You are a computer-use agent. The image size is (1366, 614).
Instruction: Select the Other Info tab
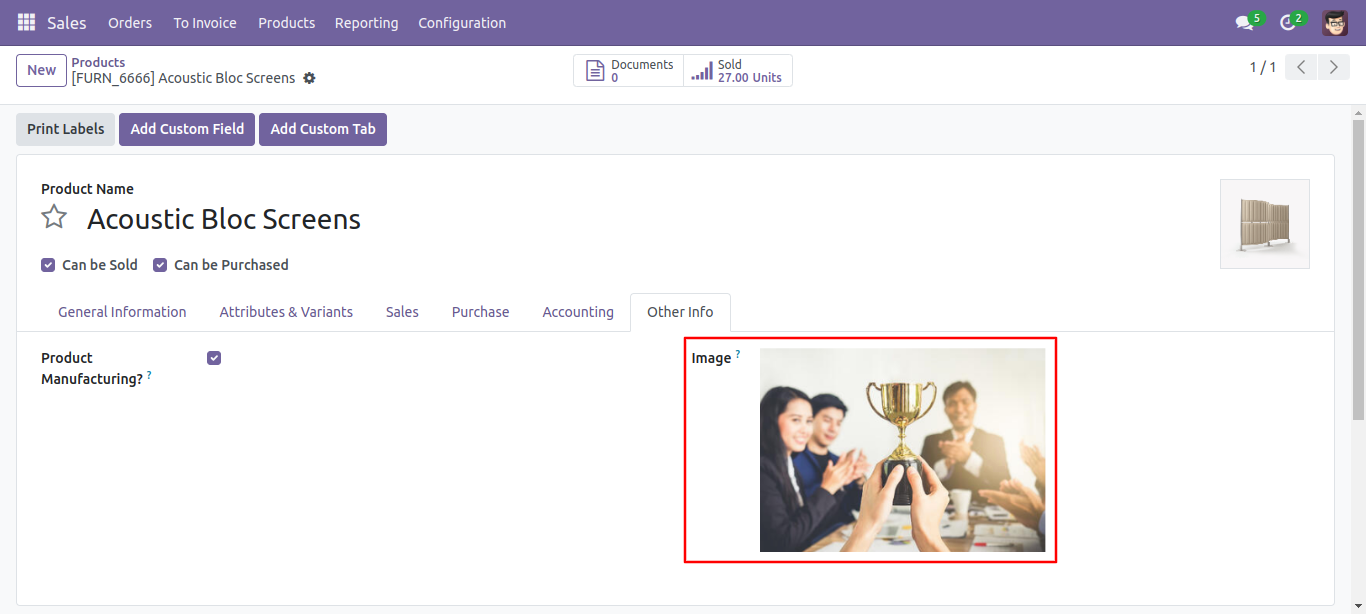(680, 312)
